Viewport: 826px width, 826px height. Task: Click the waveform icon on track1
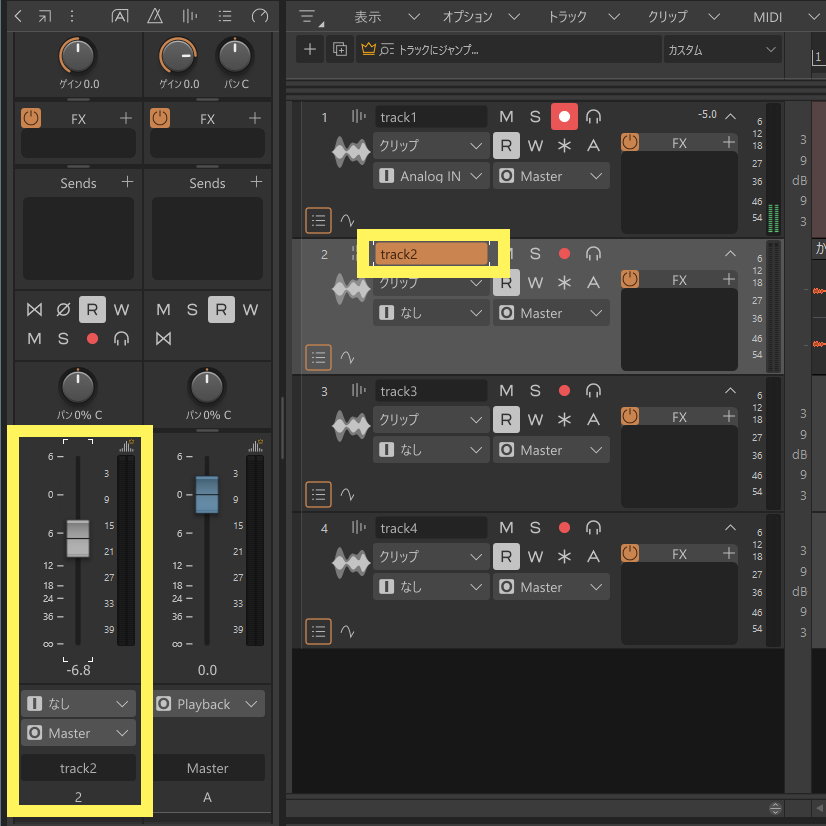351,152
